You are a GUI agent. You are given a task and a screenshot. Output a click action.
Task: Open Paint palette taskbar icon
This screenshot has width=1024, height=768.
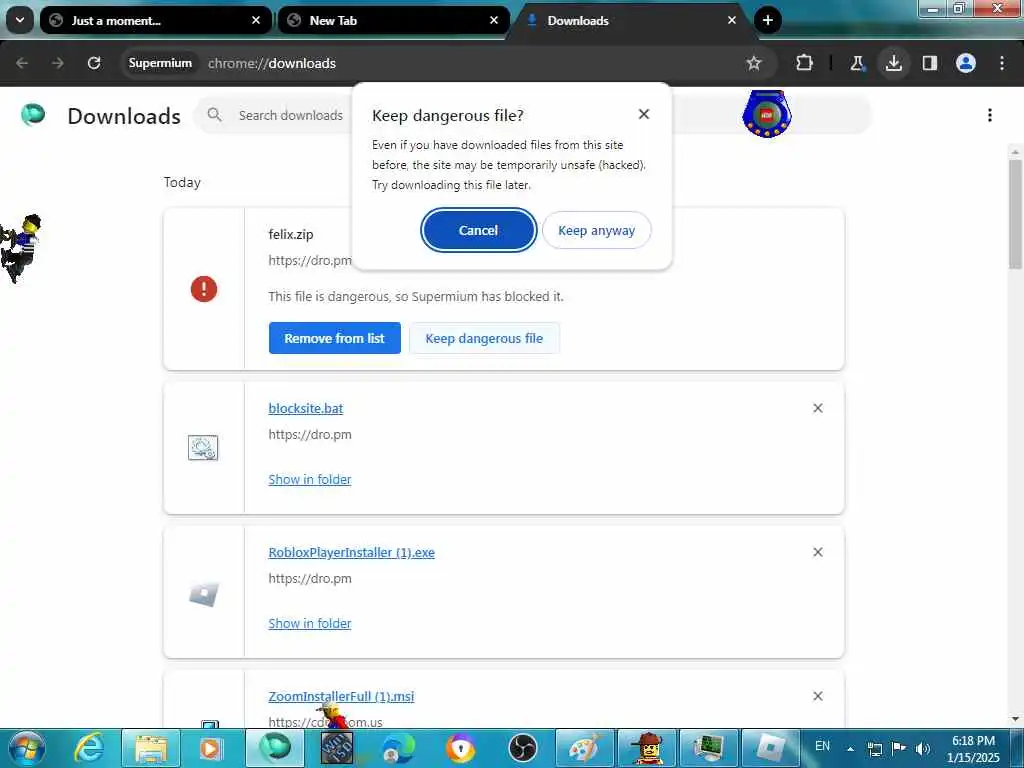point(584,748)
